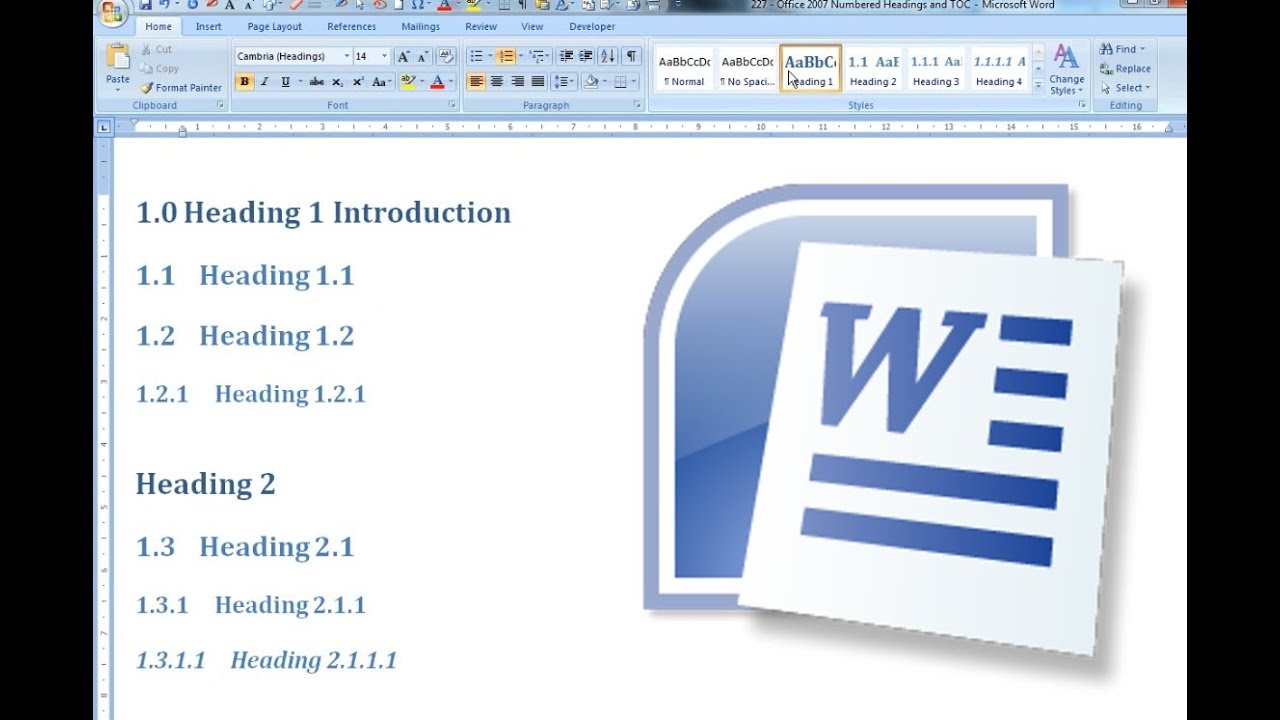Apply the Heading 3 style thumbnail
Viewport: 1280px width, 720px height.
[936, 69]
